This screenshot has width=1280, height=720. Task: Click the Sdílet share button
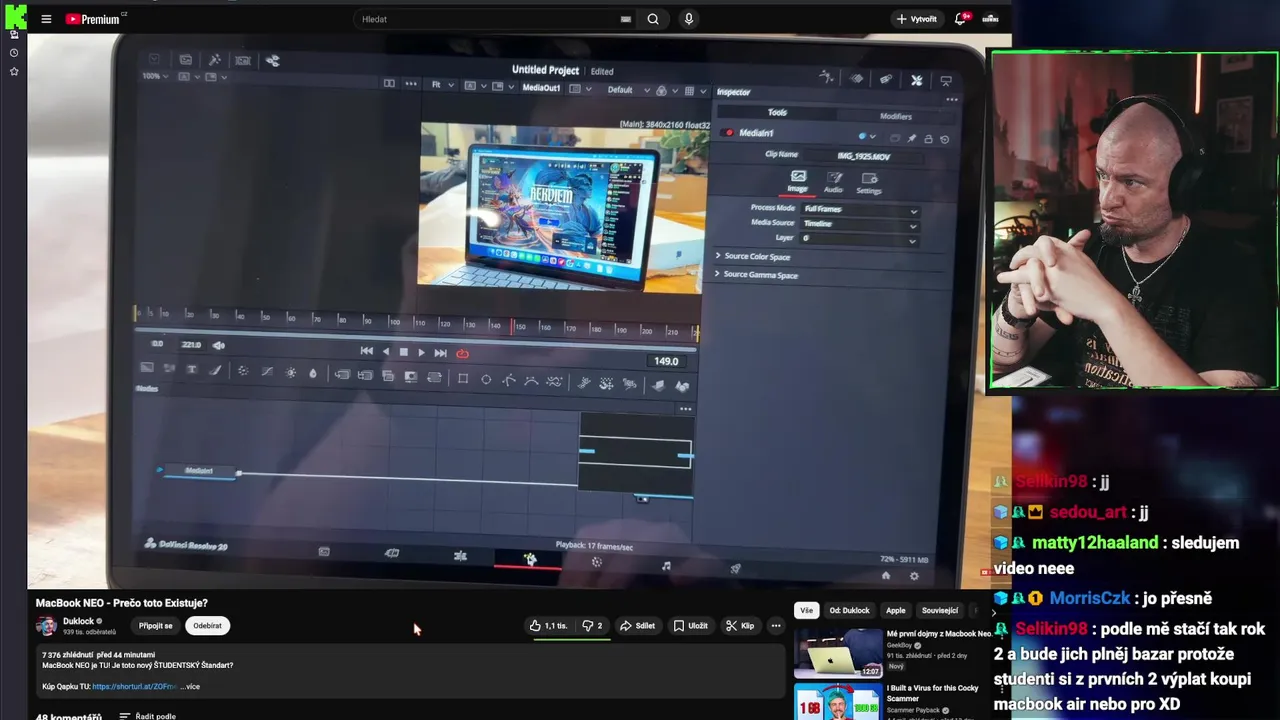click(x=637, y=626)
